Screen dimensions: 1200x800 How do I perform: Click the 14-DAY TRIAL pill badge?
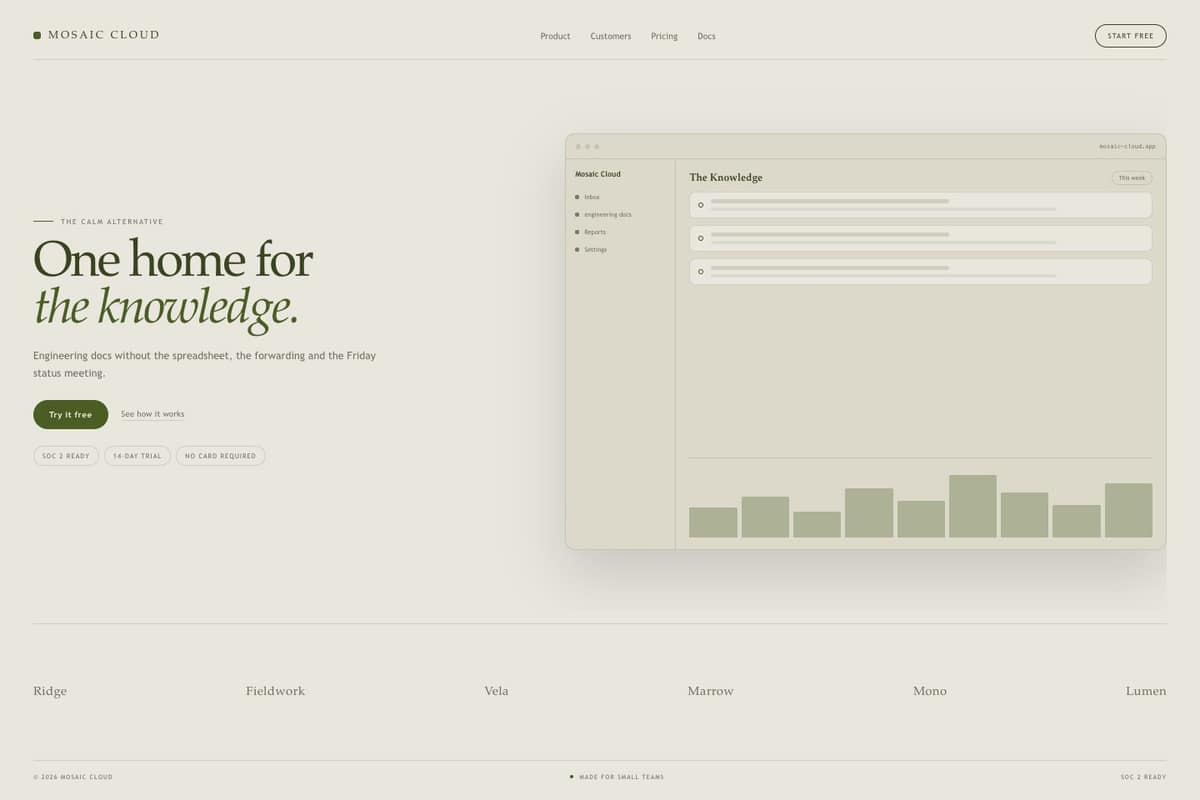[137, 456]
